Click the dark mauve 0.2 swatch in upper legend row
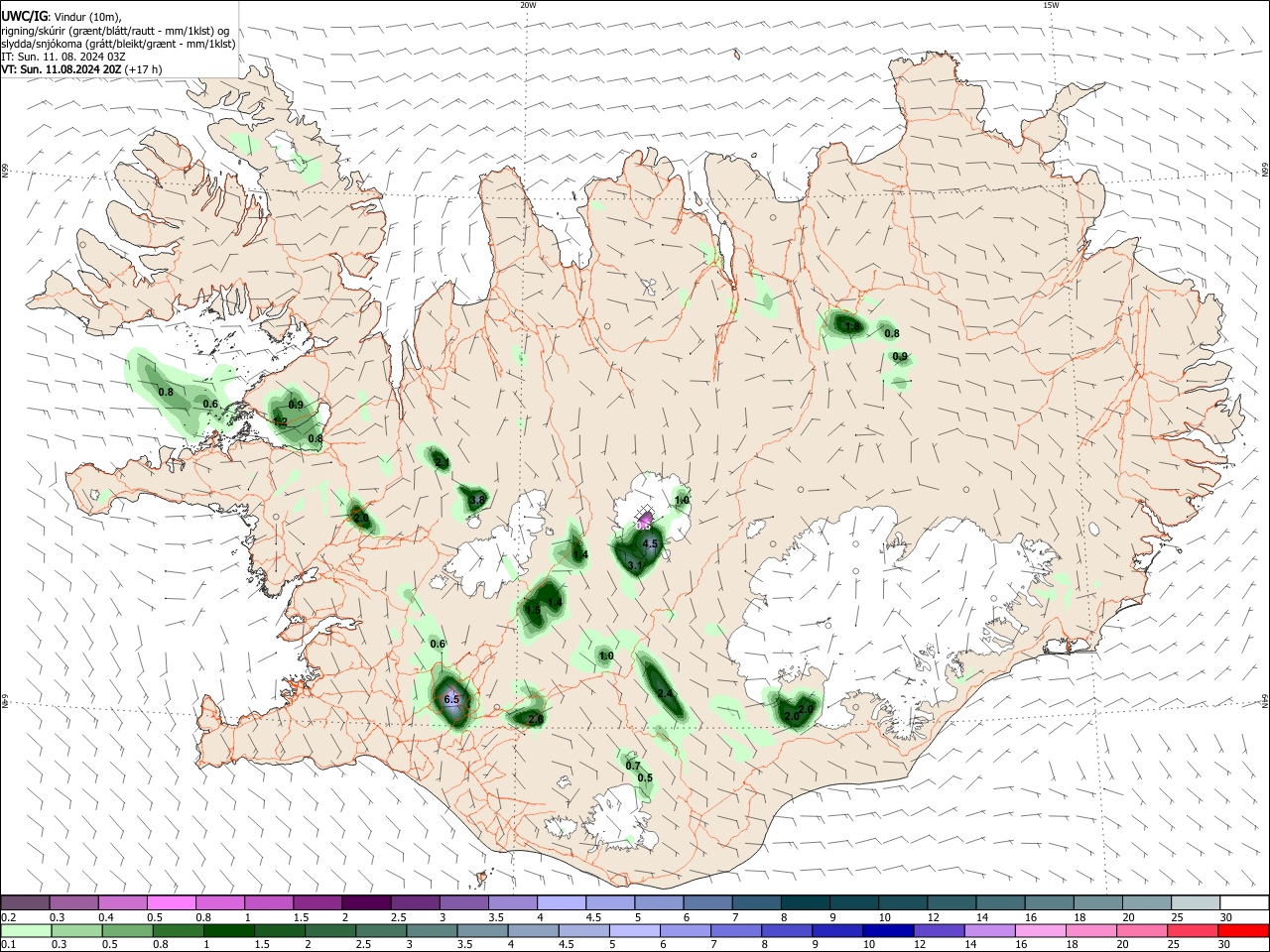This screenshot has height=952, width=1270. [25, 902]
